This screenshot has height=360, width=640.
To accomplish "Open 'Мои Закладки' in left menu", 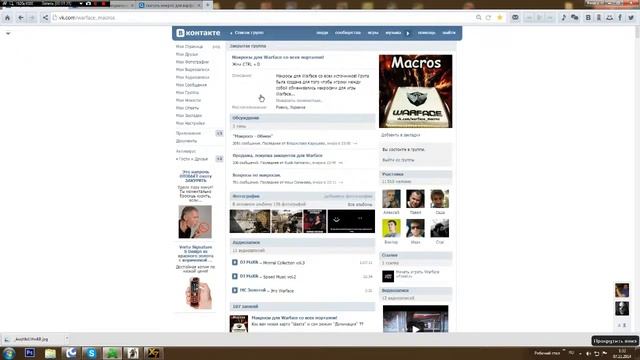I will [x=189, y=116].
